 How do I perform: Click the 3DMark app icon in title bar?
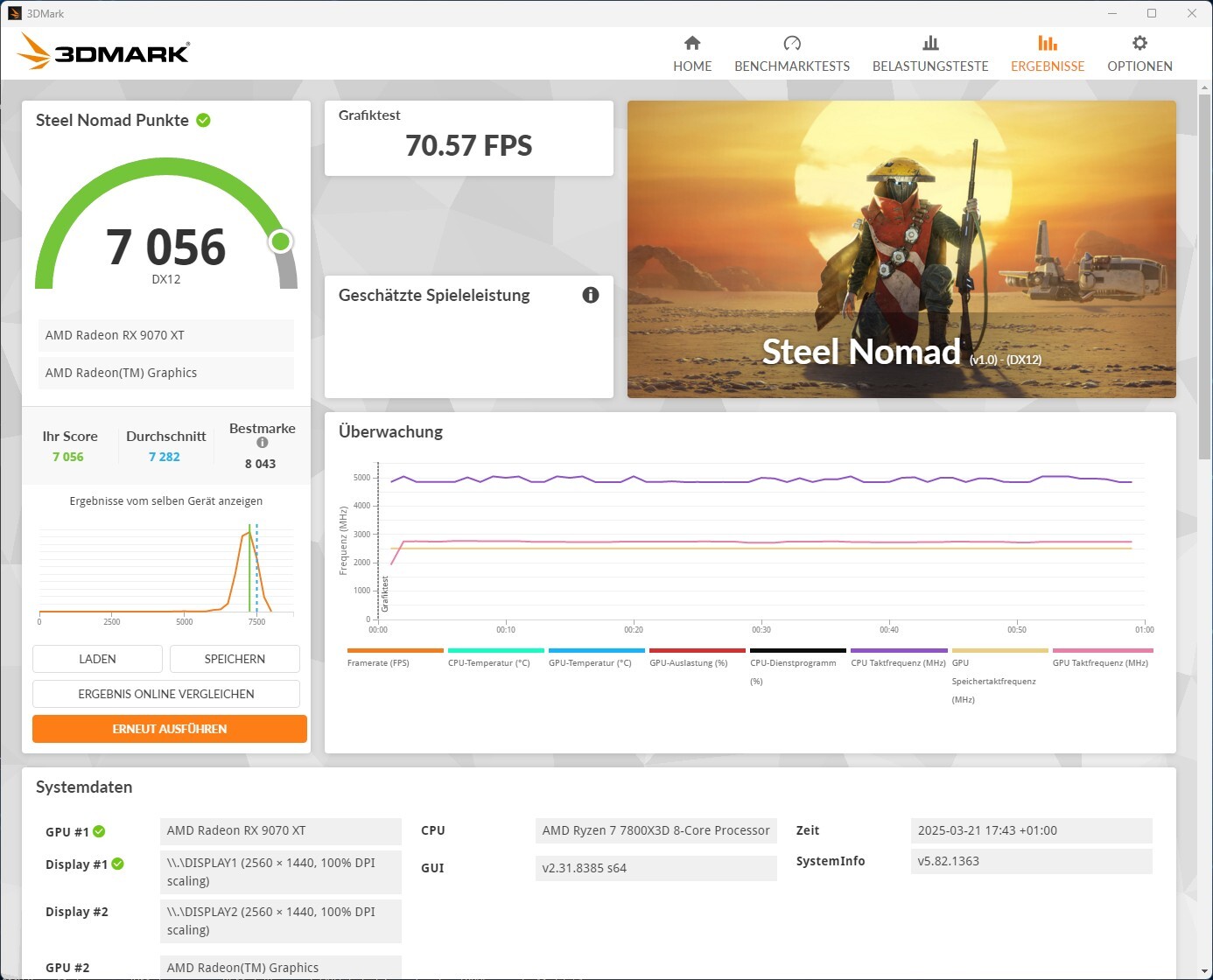point(14,13)
